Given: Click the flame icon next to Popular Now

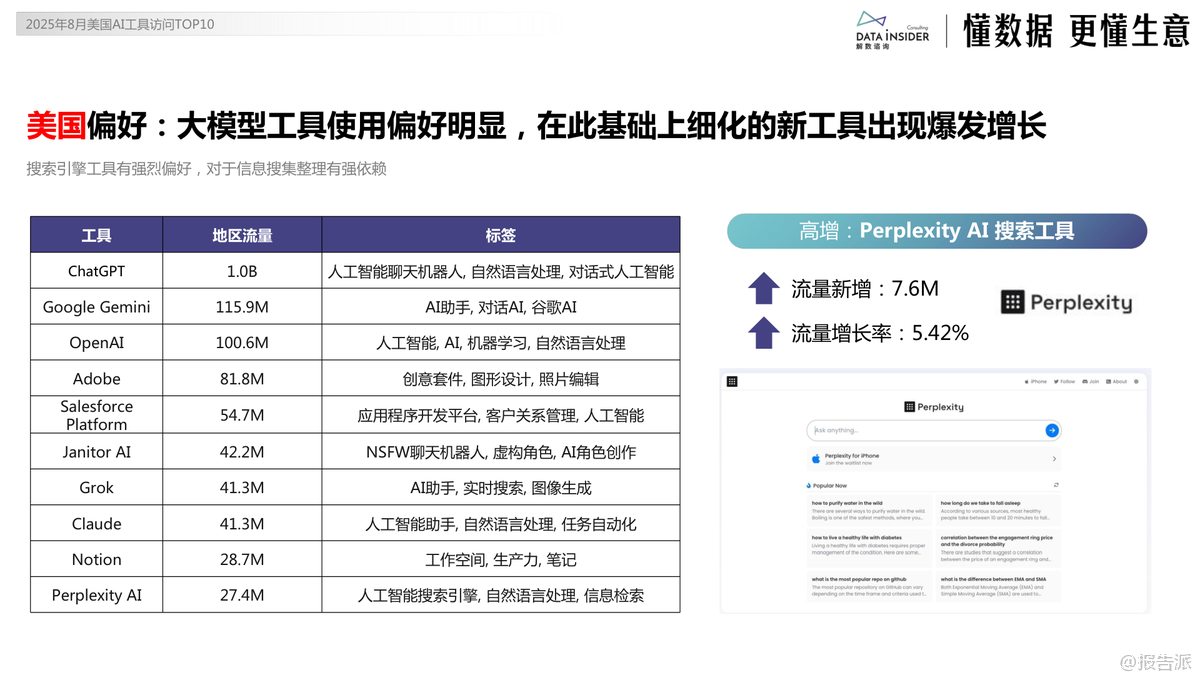Looking at the screenshot, I should (808, 485).
